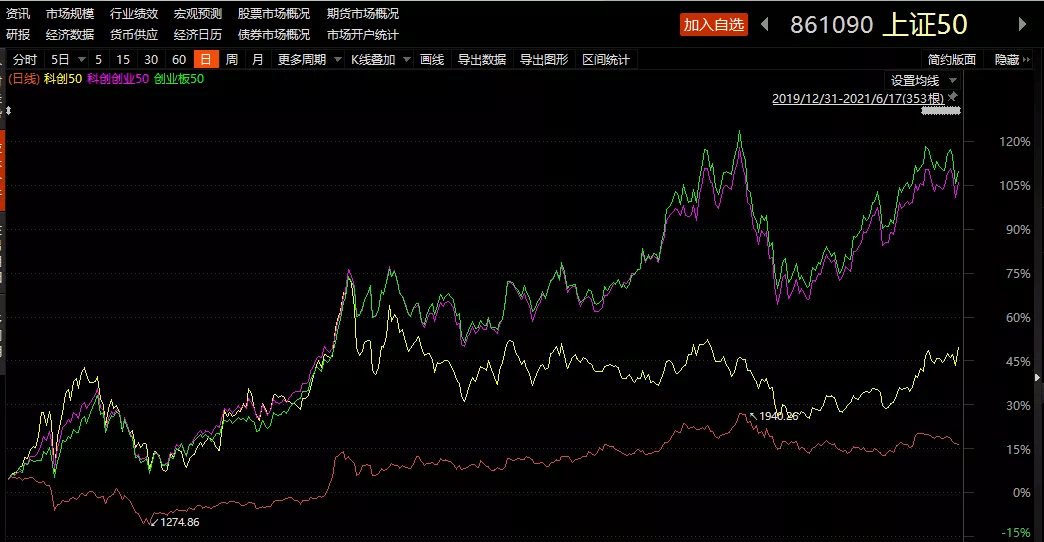Viewport: 1044px width, 542px height.
Task: Click the 导出数据 button
Action: (481, 60)
